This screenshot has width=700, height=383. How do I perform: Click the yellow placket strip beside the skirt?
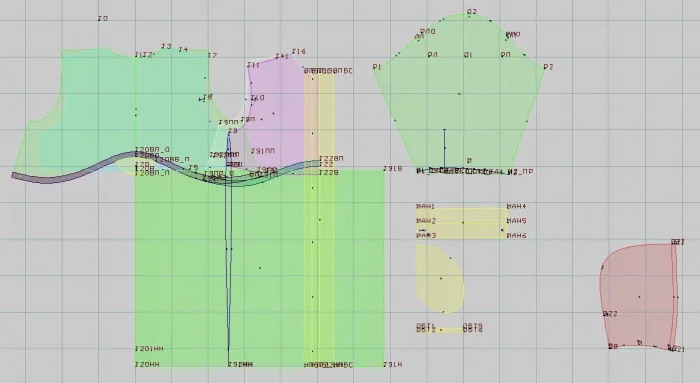click(x=319, y=219)
